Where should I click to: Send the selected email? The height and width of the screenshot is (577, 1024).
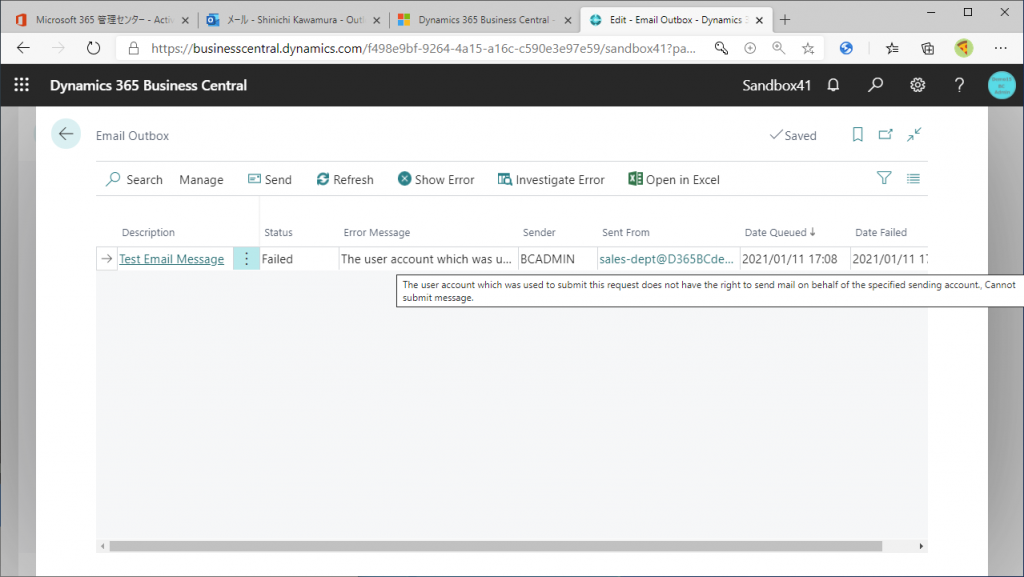(270, 179)
